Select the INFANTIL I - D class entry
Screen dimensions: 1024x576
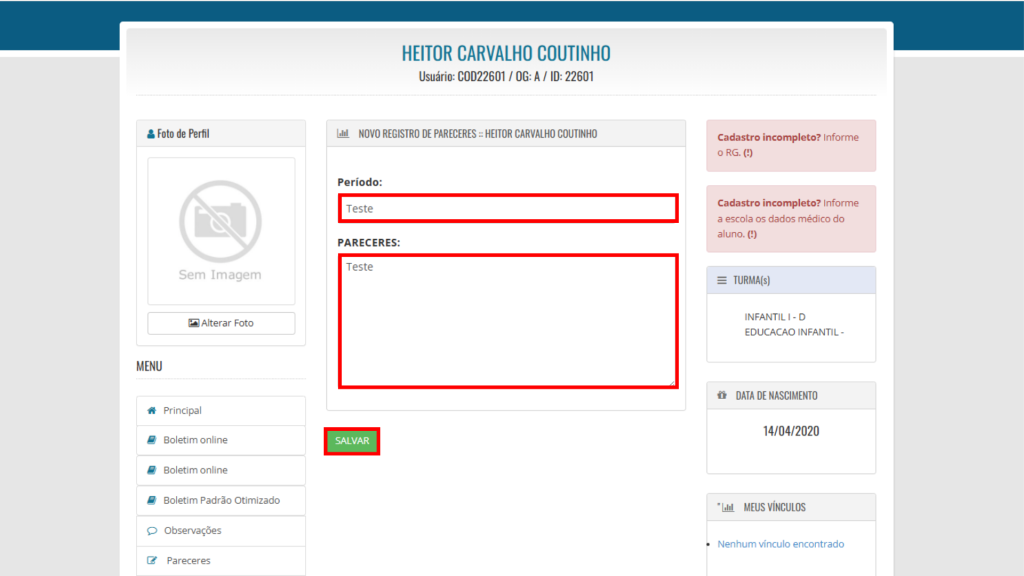coord(775,317)
